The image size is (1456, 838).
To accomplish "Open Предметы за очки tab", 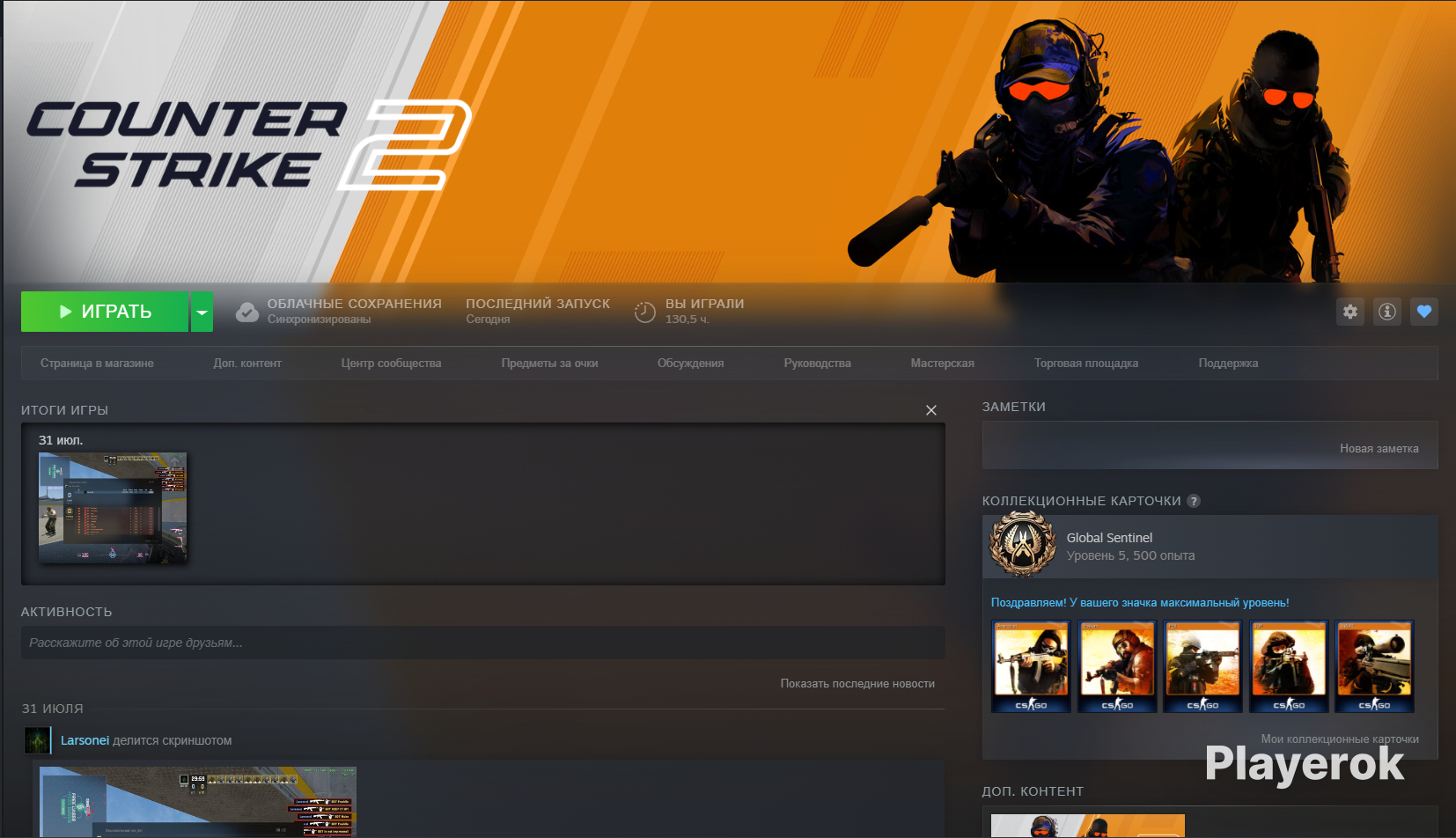I will (550, 364).
